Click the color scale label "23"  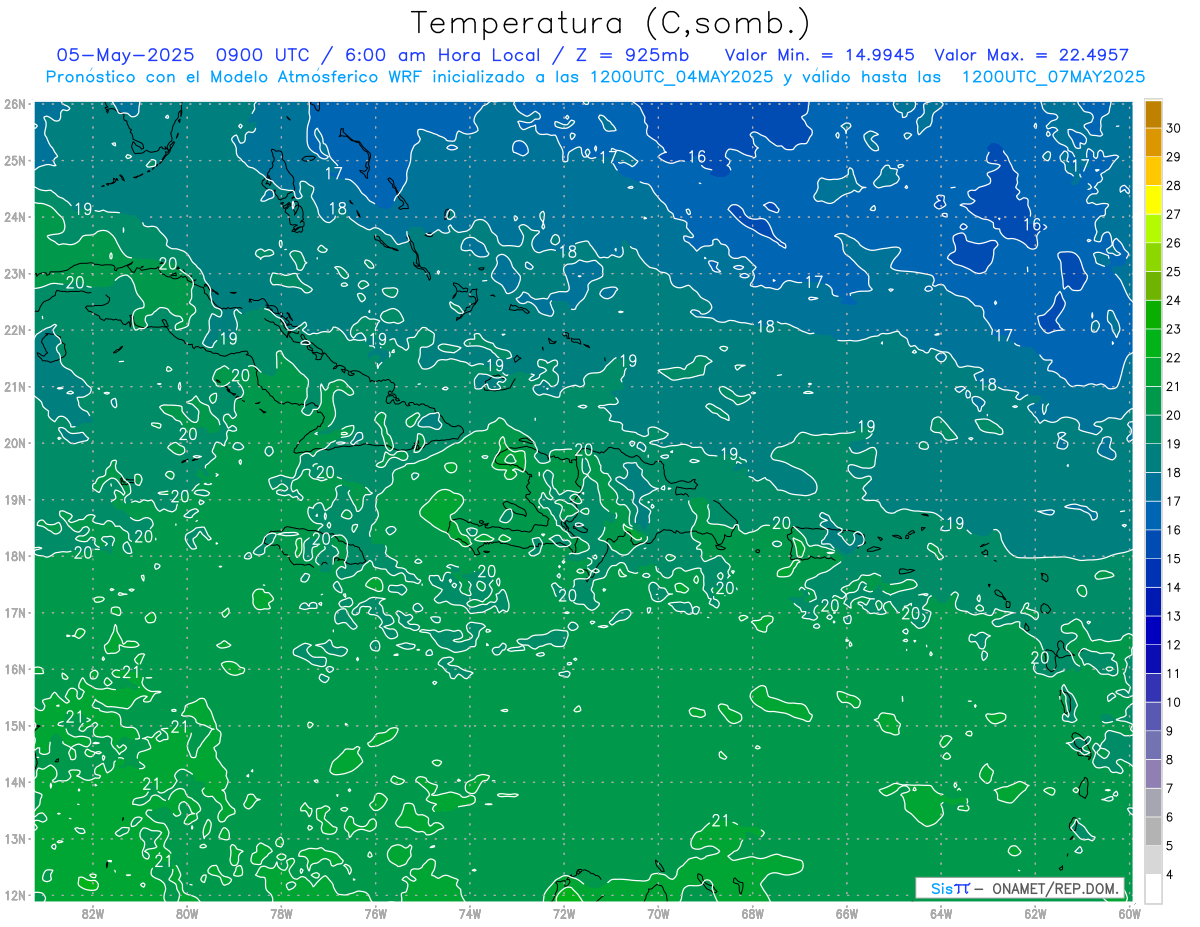click(x=1174, y=329)
